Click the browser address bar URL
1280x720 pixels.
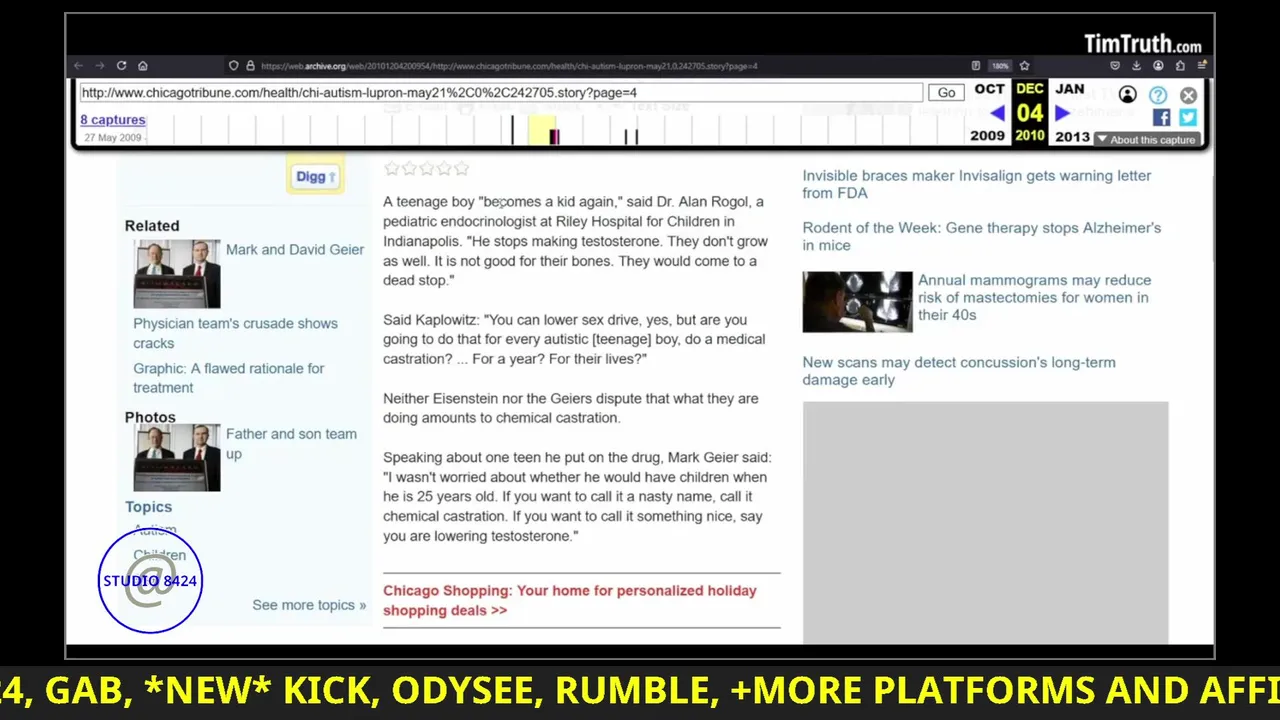509,66
